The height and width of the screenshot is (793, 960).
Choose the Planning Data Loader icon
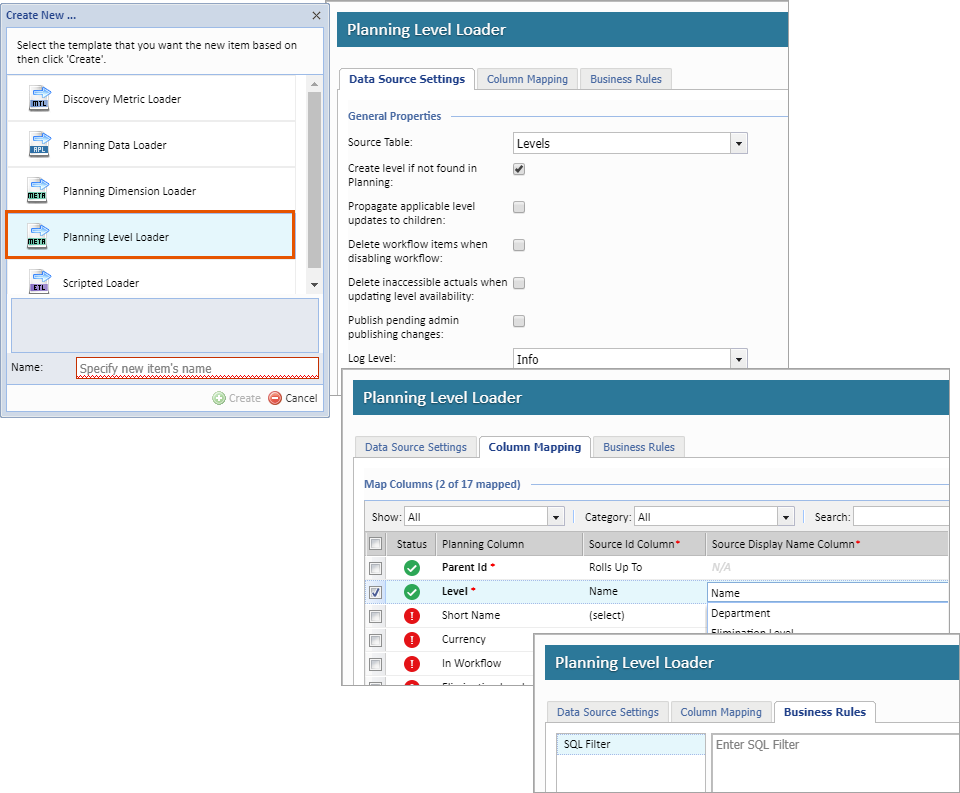pyautogui.click(x=39, y=144)
